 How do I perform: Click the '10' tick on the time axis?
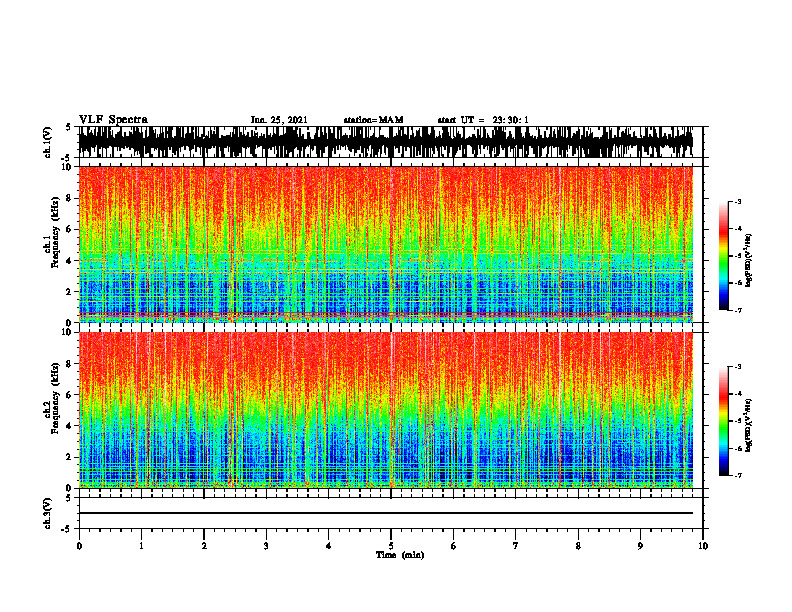tap(703, 546)
